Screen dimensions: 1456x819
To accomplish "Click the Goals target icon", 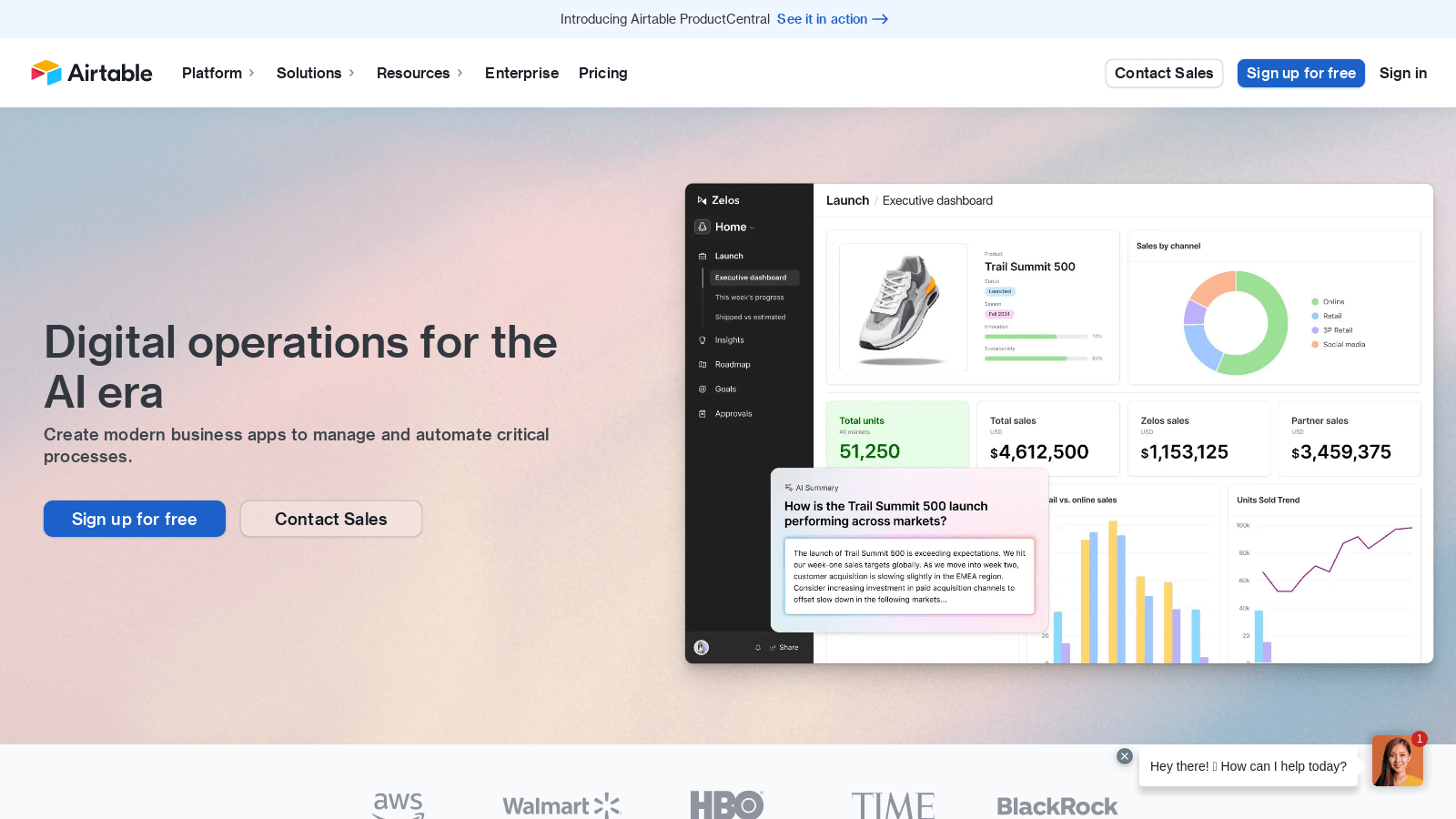I will tap(703, 389).
